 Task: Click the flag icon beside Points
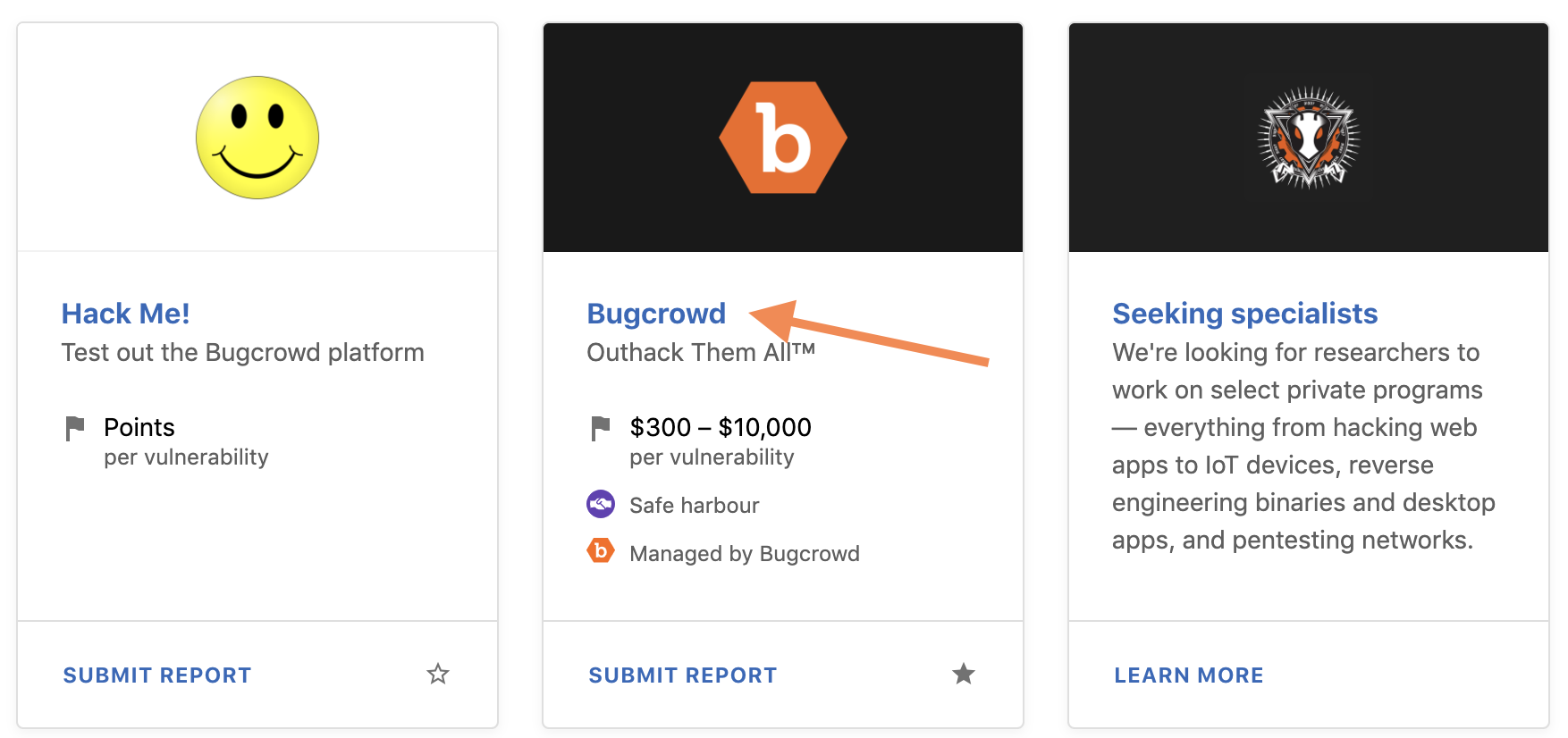(75, 428)
